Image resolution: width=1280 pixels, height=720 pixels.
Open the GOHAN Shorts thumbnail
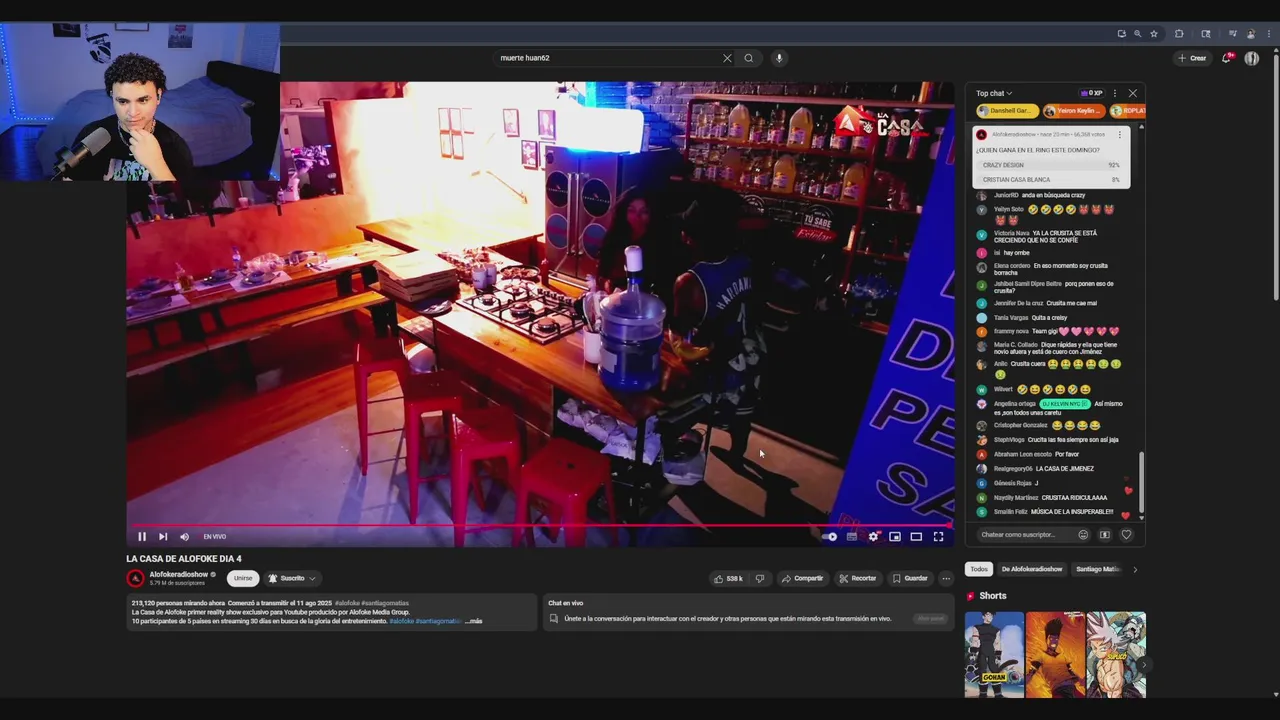(994, 654)
